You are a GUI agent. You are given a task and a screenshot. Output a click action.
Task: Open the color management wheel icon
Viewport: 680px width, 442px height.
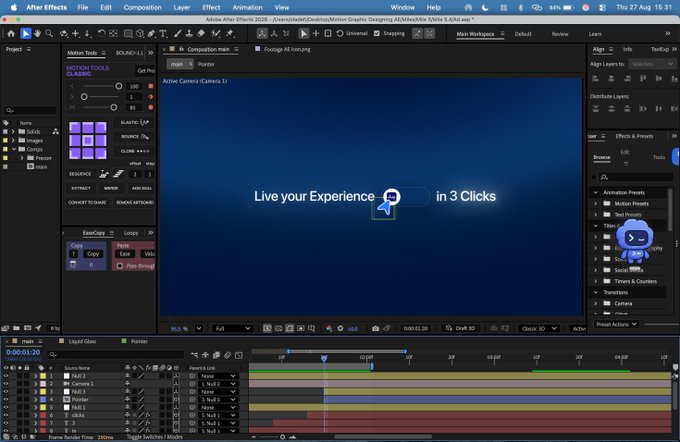pyautogui.click(x=329, y=328)
